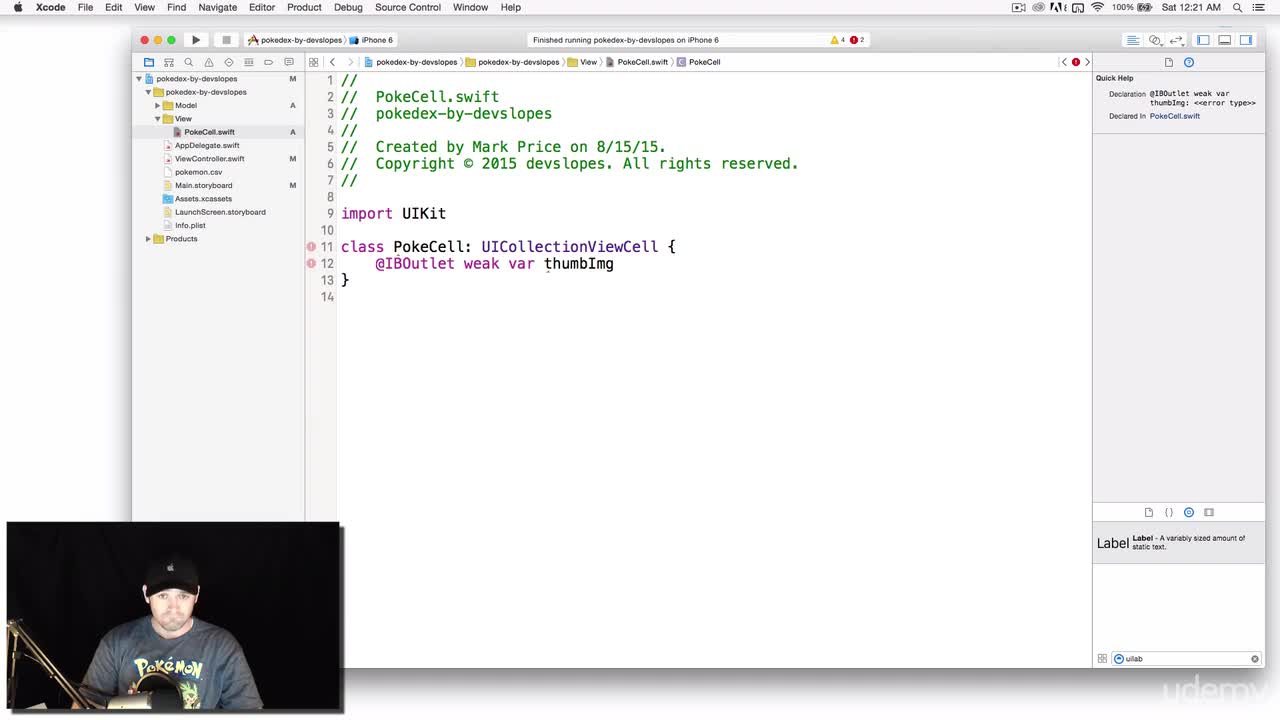
Task: Show the 4 warnings in toolbar
Action: 838,40
